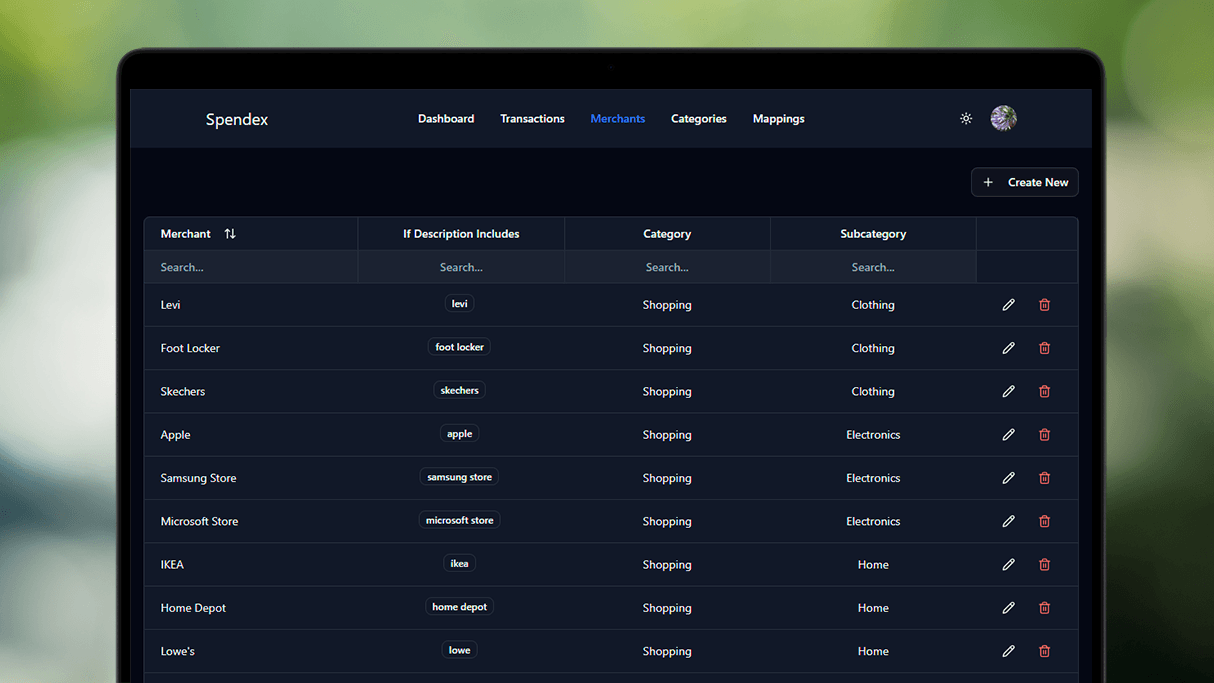This screenshot has width=1214, height=683.
Task: Select the Levi merchant name
Action: coord(171,305)
